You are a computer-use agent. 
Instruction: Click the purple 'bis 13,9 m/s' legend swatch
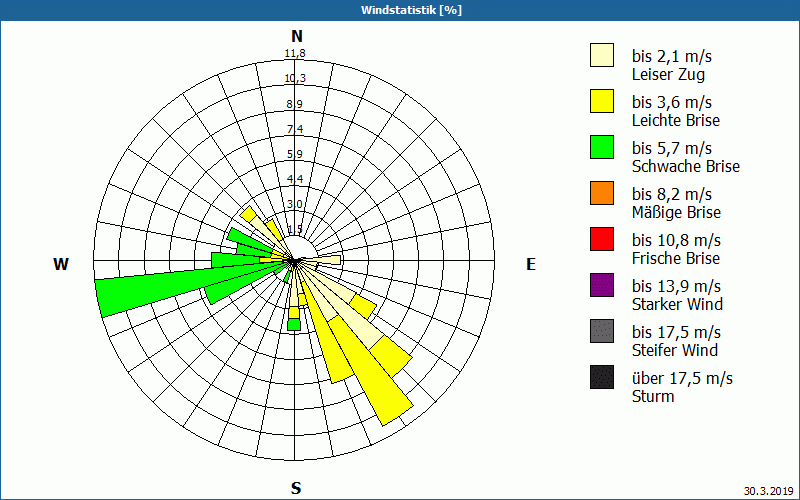[602, 285]
